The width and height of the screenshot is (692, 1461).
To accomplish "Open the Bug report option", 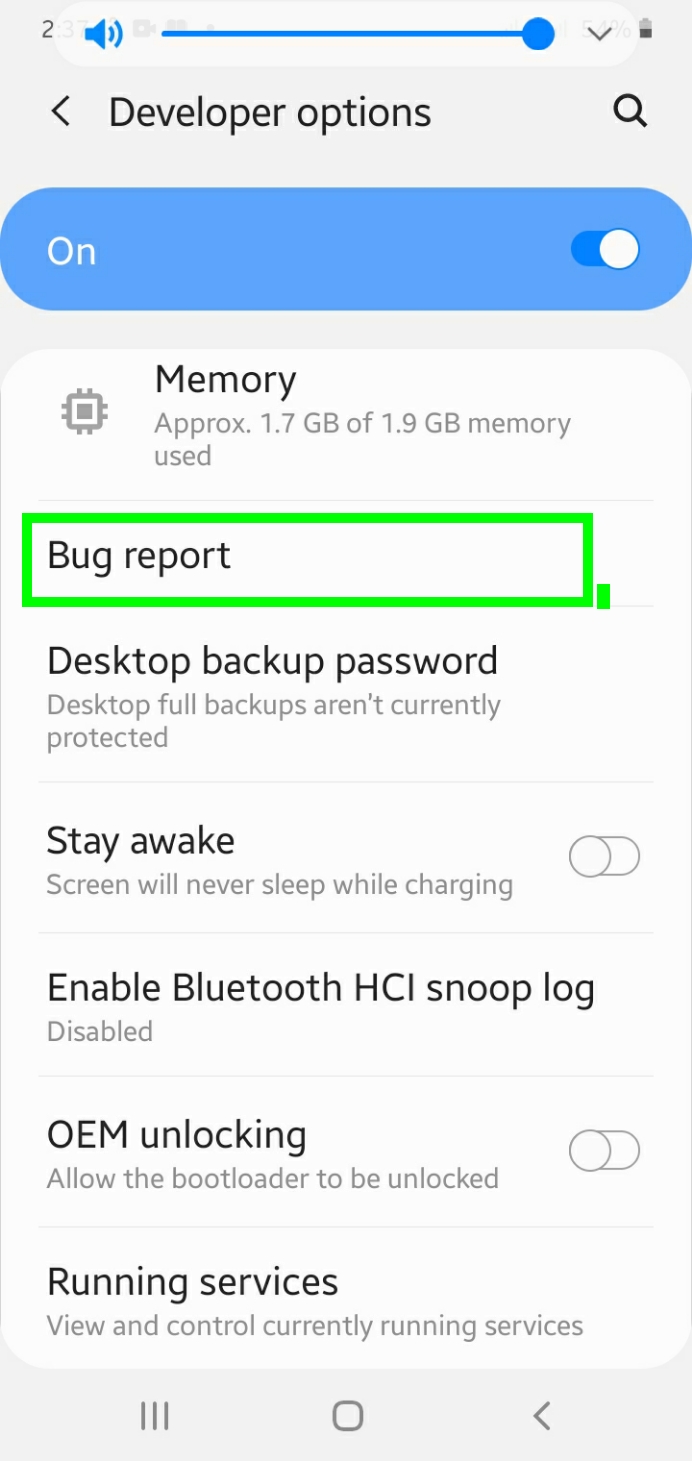I will pos(346,556).
